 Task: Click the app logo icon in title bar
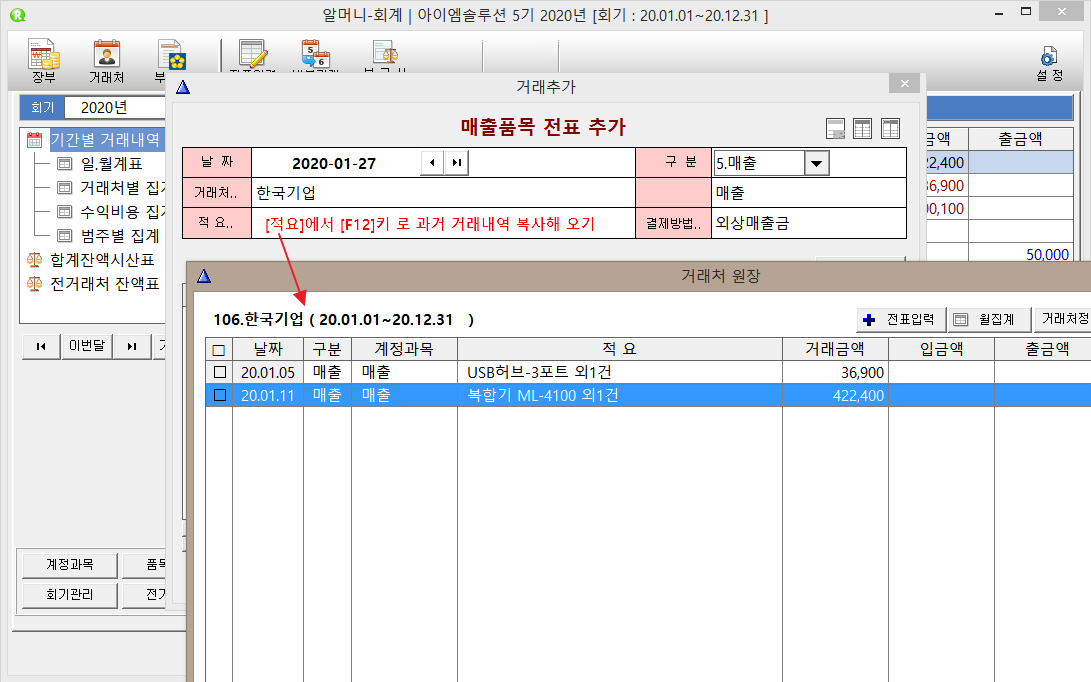pyautogui.click(x=17, y=15)
